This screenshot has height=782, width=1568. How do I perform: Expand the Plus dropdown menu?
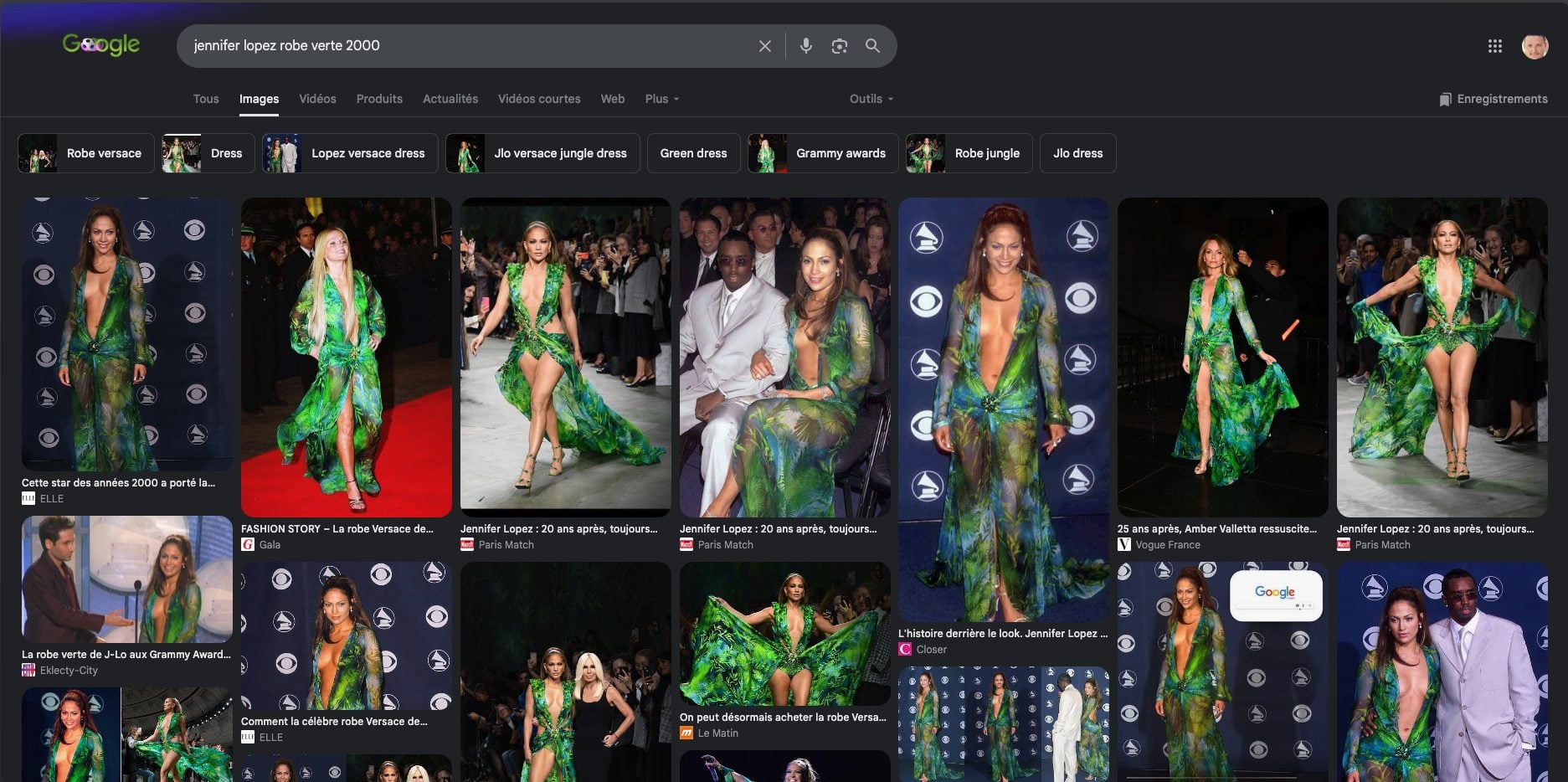[661, 99]
